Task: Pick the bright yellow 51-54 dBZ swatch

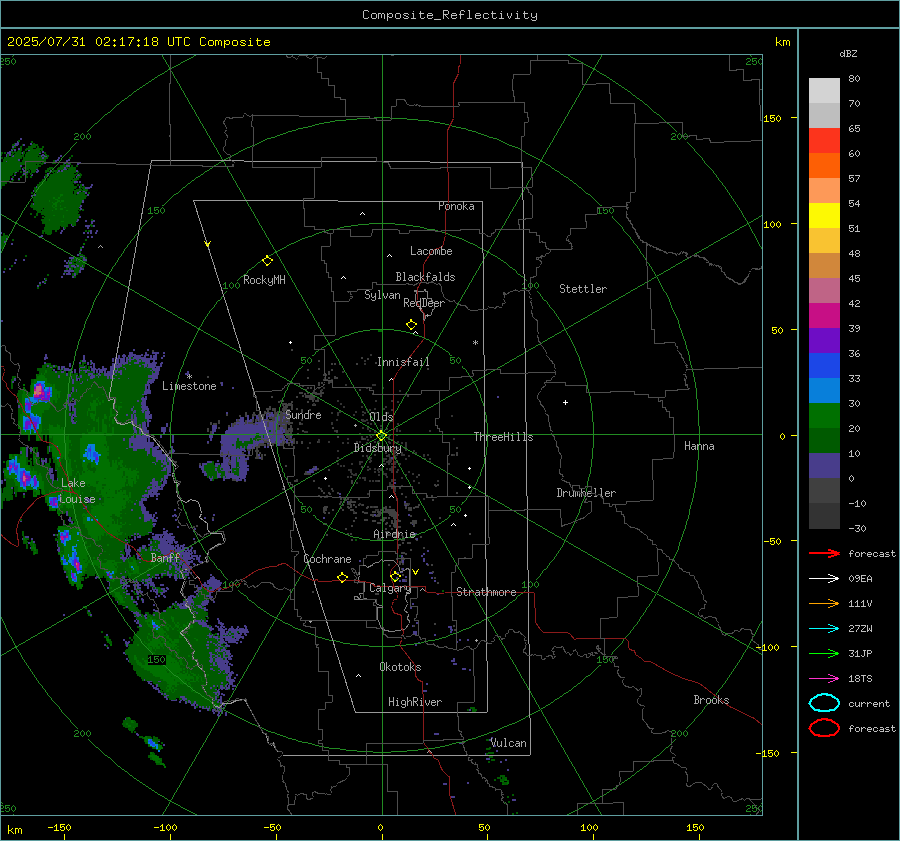Action: coord(824,216)
